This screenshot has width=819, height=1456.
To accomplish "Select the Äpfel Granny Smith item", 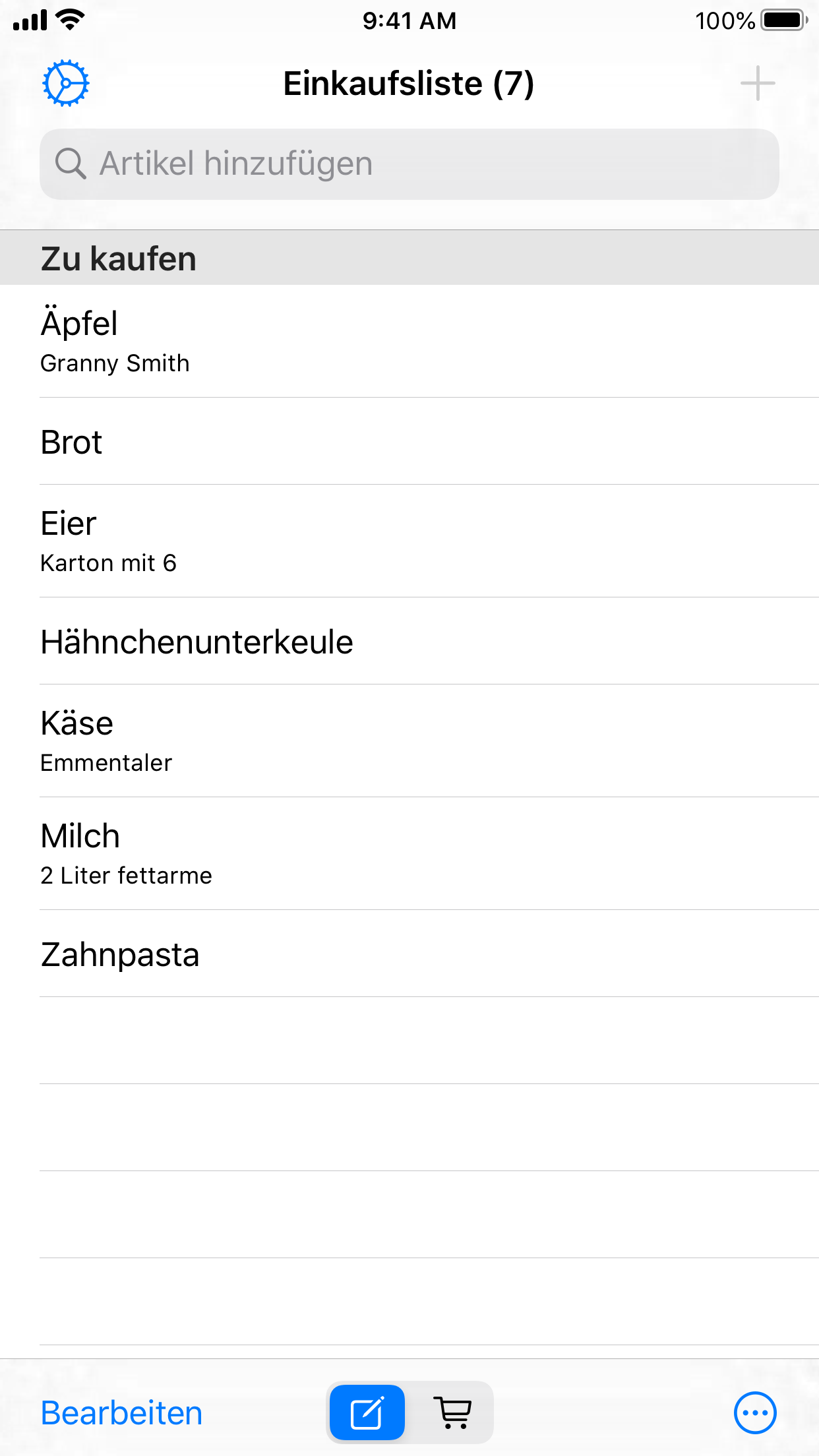I will click(409, 341).
